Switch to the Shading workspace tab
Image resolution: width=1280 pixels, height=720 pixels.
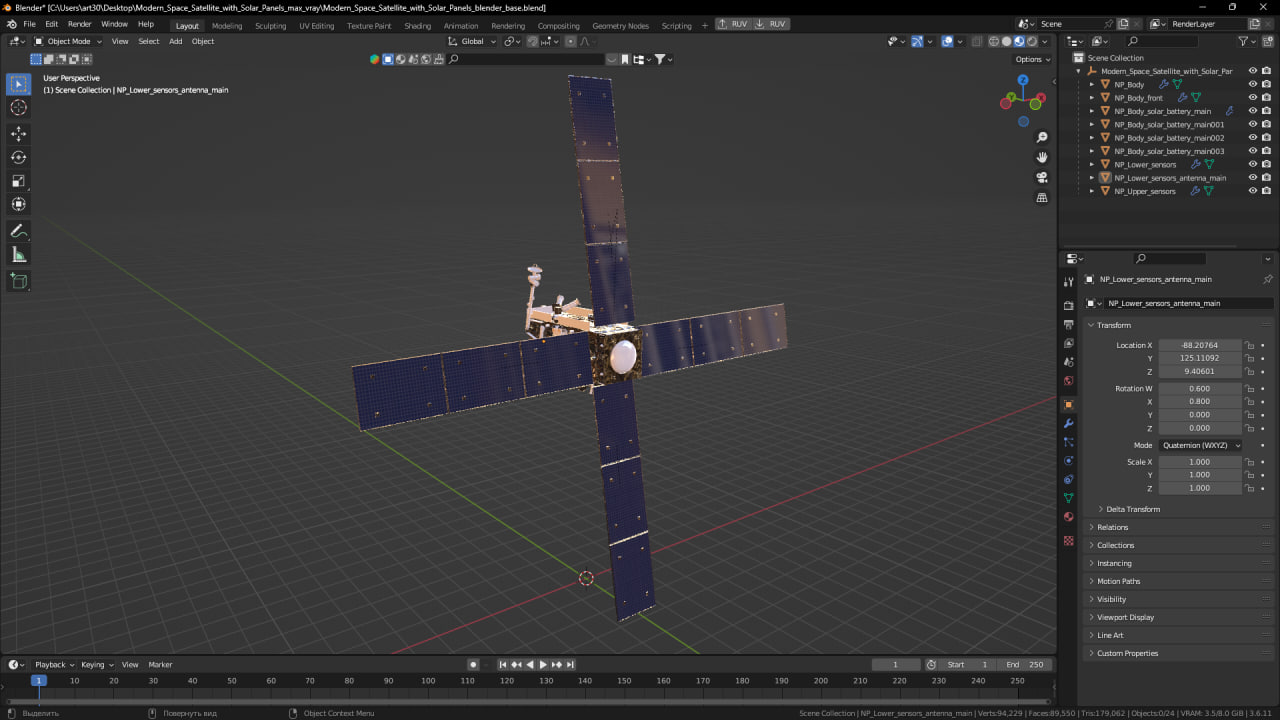[x=417, y=25]
